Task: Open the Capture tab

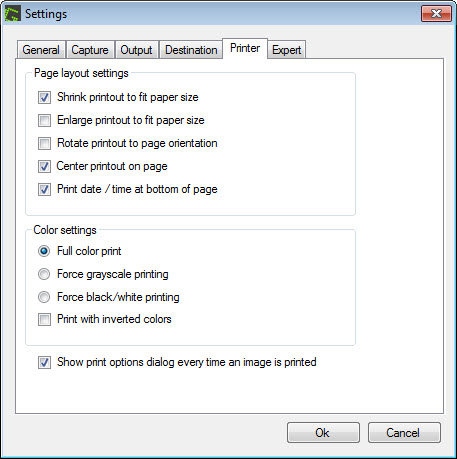Action: pos(90,50)
